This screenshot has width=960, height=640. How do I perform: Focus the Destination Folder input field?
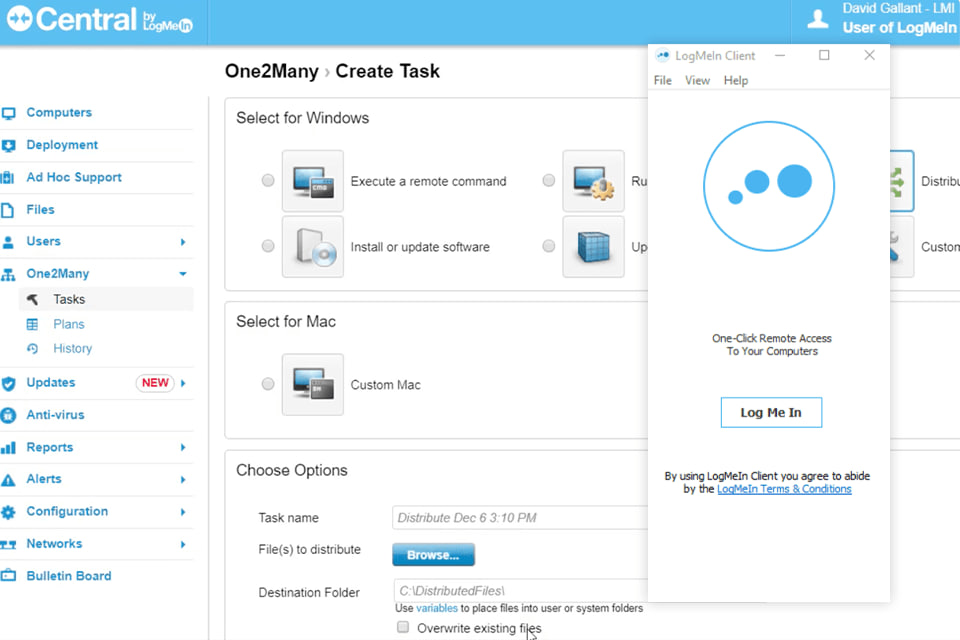[x=520, y=591]
